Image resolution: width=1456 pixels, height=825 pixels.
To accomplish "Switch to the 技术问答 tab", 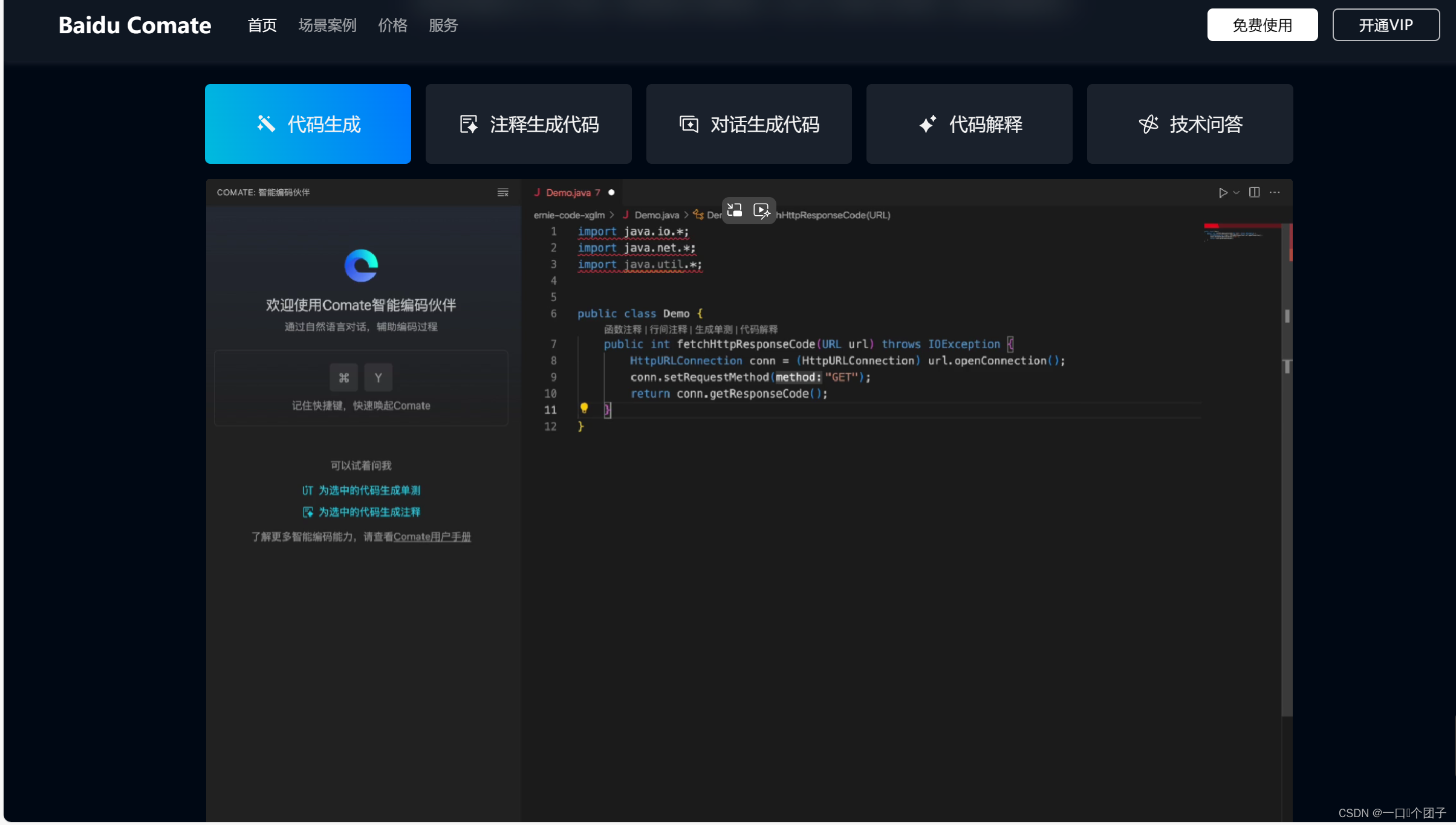I will coord(1190,124).
